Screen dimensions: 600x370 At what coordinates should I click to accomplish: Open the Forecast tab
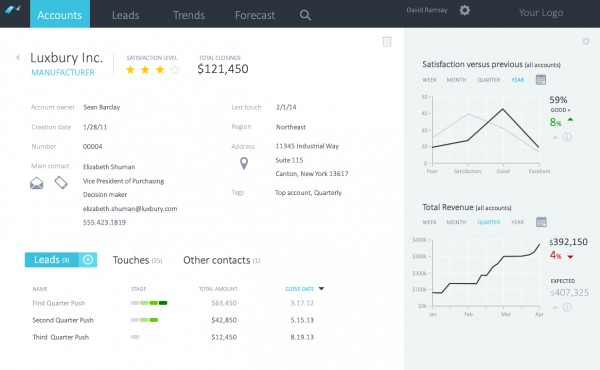tap(255, 15)
